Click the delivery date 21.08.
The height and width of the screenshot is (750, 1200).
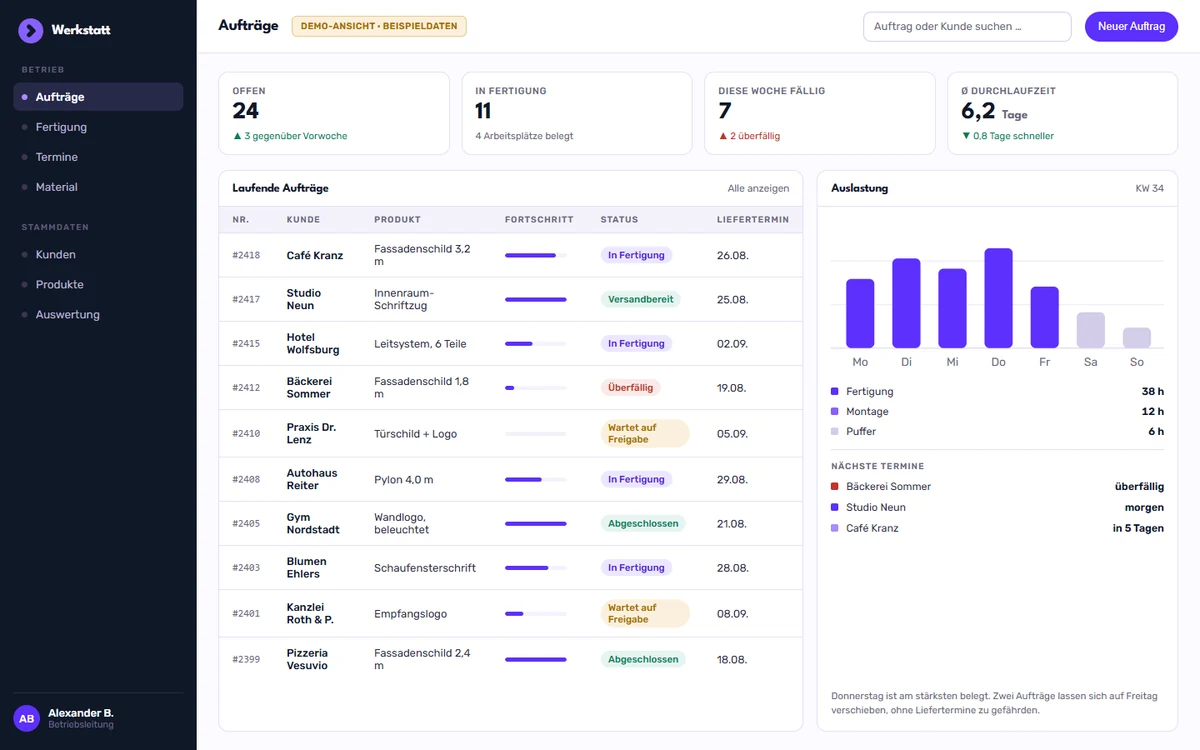coord(732,523)
